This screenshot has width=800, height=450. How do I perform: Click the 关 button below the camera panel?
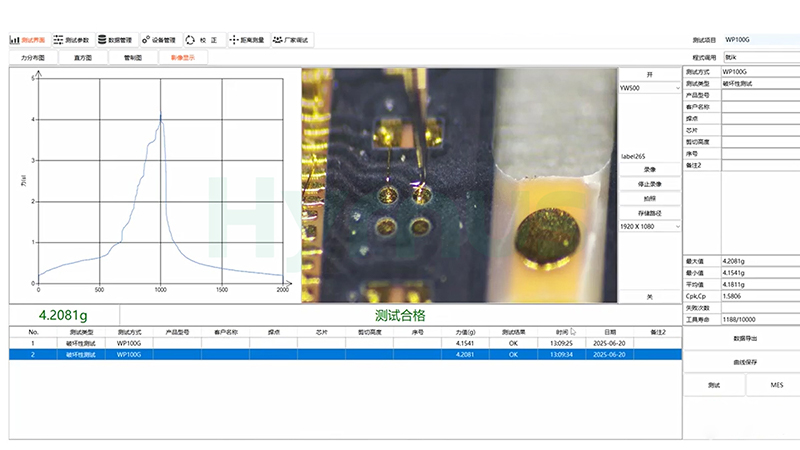click(x=649, y=297)
